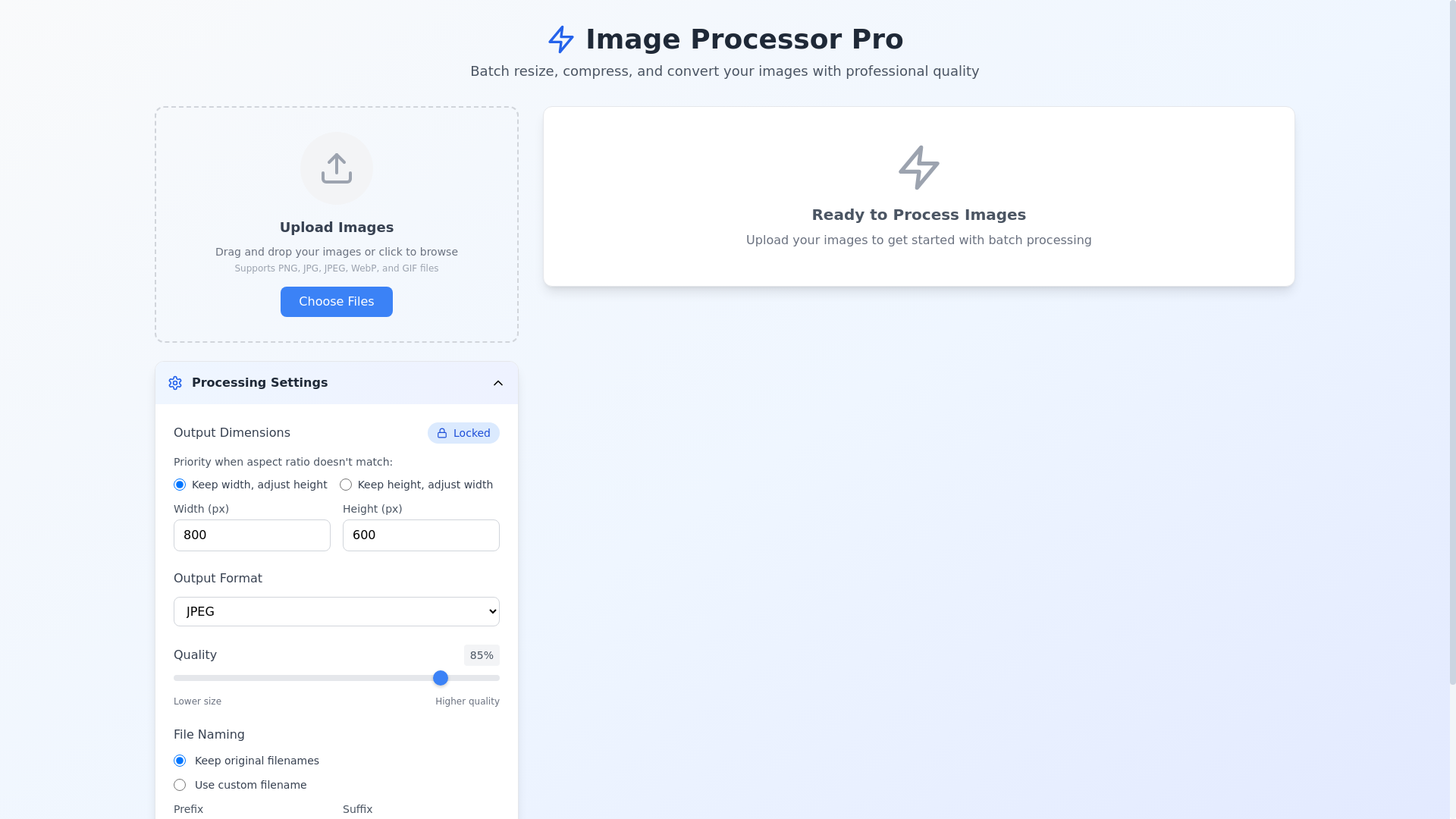Click the Output Format label
Screen dimensions: 1456x819
218,579
